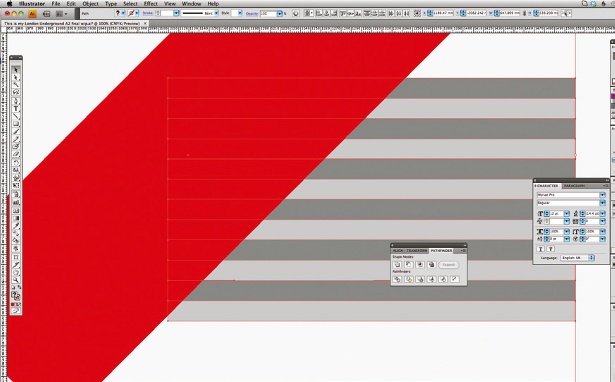Select the Hand tool
Image resolution: width=615 pixels, height=382 pixels.
point(16,272)
